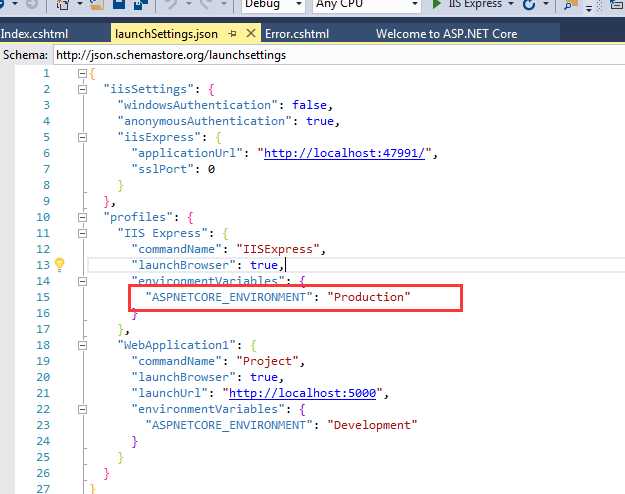625x494 pixels.
Task: Click the "windowsAuthentication" key
Action: [197, 105]
